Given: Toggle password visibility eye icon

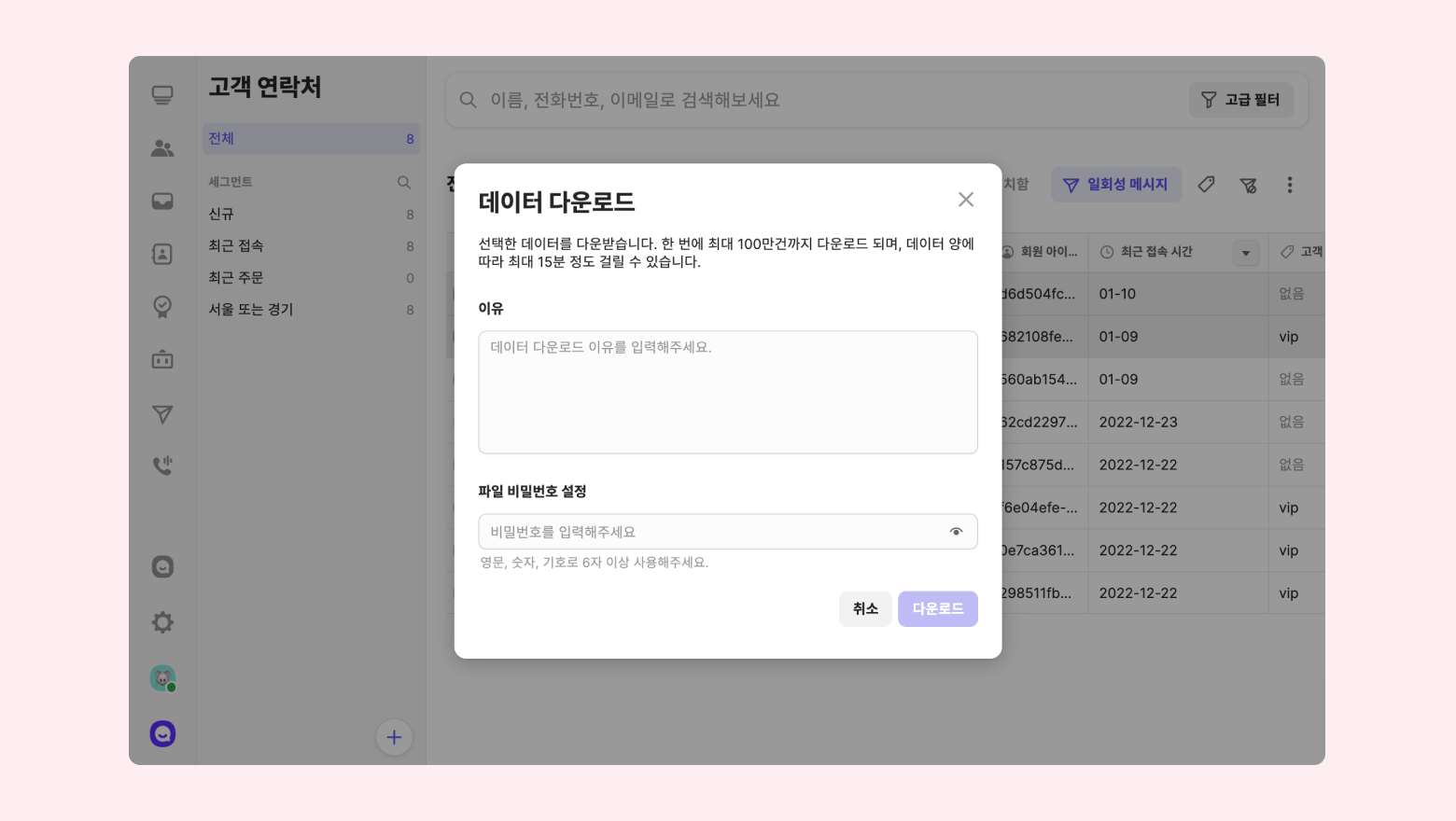Looking at the screenshot, I should tap(956, 532).
